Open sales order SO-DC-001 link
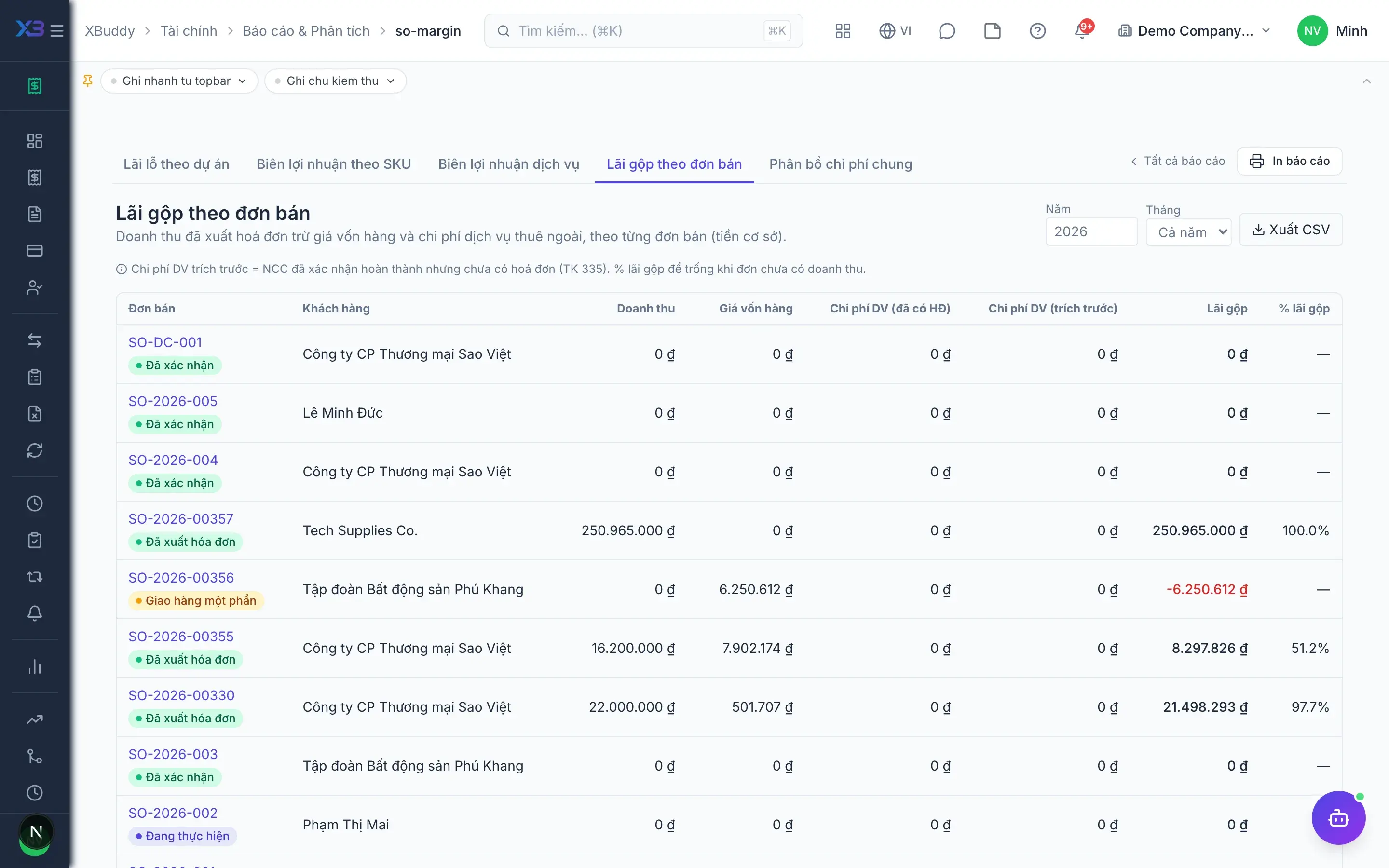 point(165,343)
